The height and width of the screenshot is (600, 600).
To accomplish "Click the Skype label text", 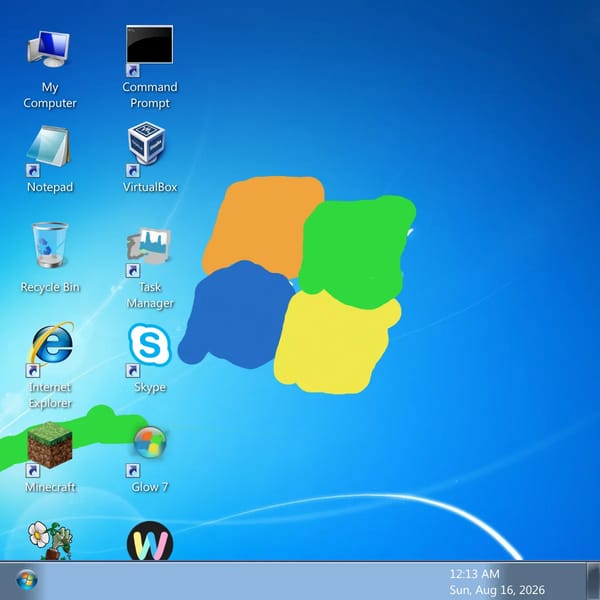I will [x=150, y=387].
